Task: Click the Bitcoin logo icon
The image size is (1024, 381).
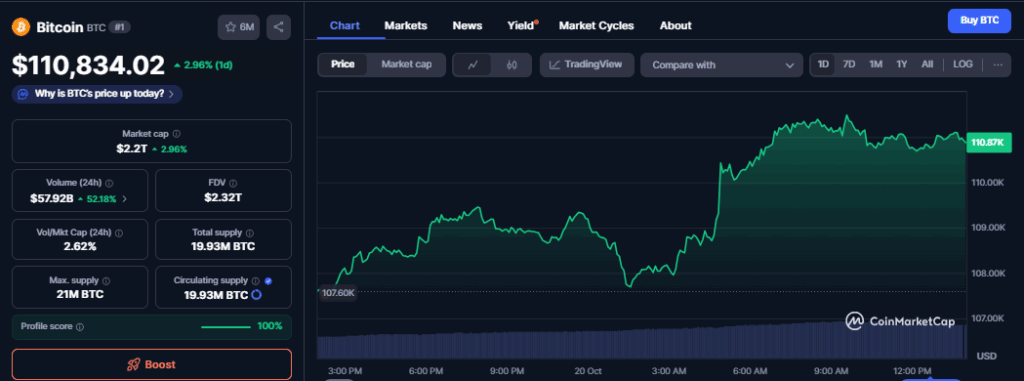Action: (x=22, y=27)
